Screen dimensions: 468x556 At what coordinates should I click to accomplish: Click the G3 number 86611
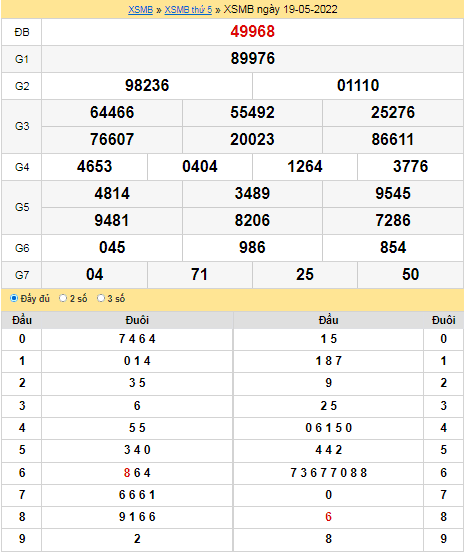tap(392, 139)
